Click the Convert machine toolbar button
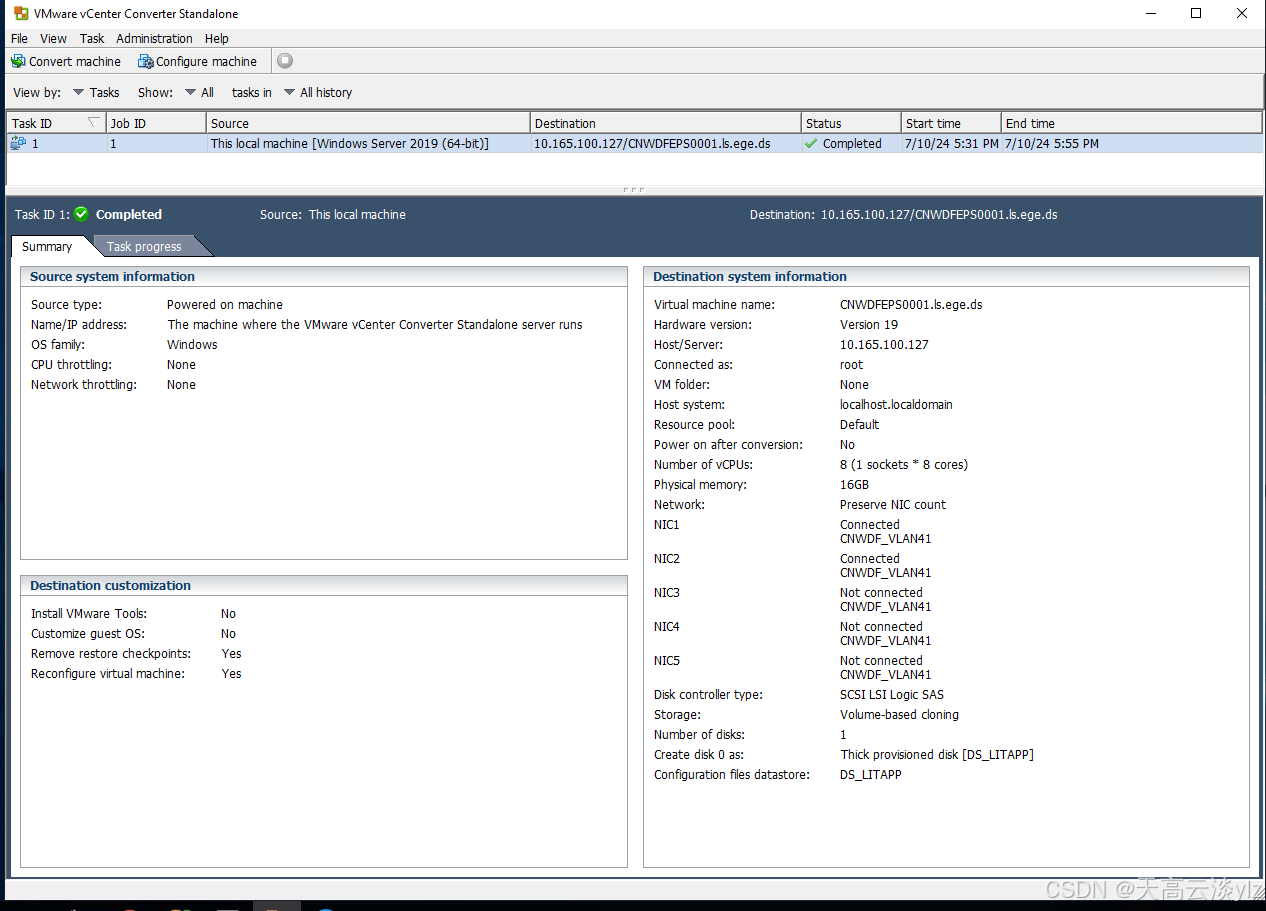Image resolution: width=1266 pixels, height=911 pixels. coord(66,61)
